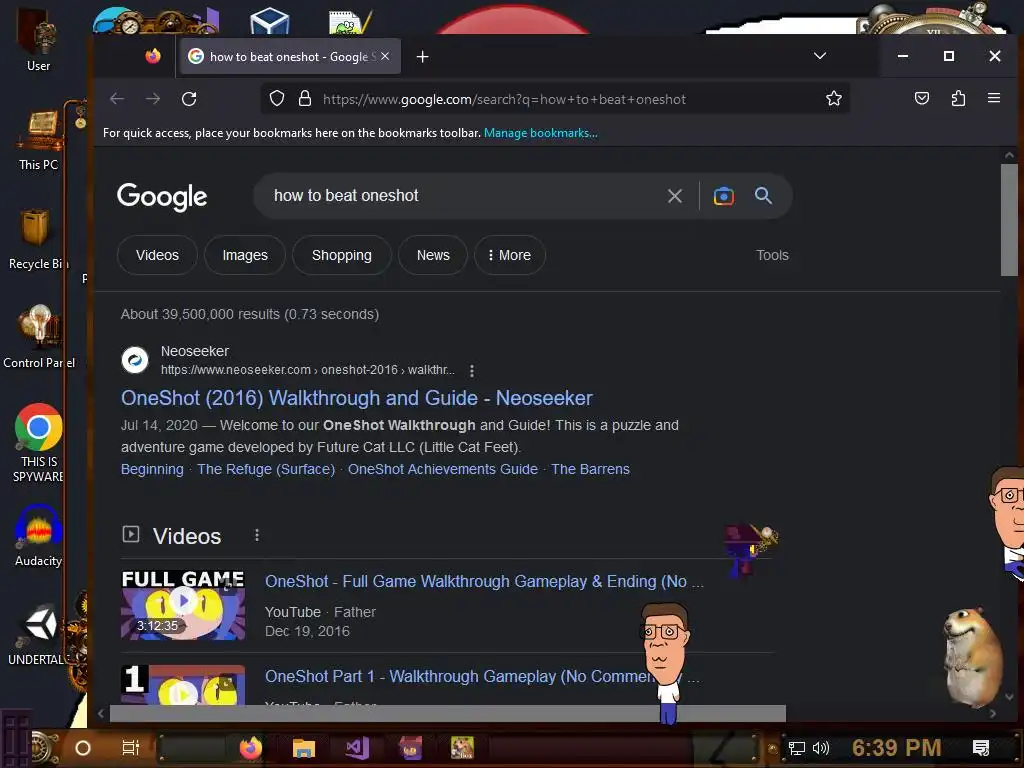Open The Refuge (Surface) sitelink

tap(266, 469)
